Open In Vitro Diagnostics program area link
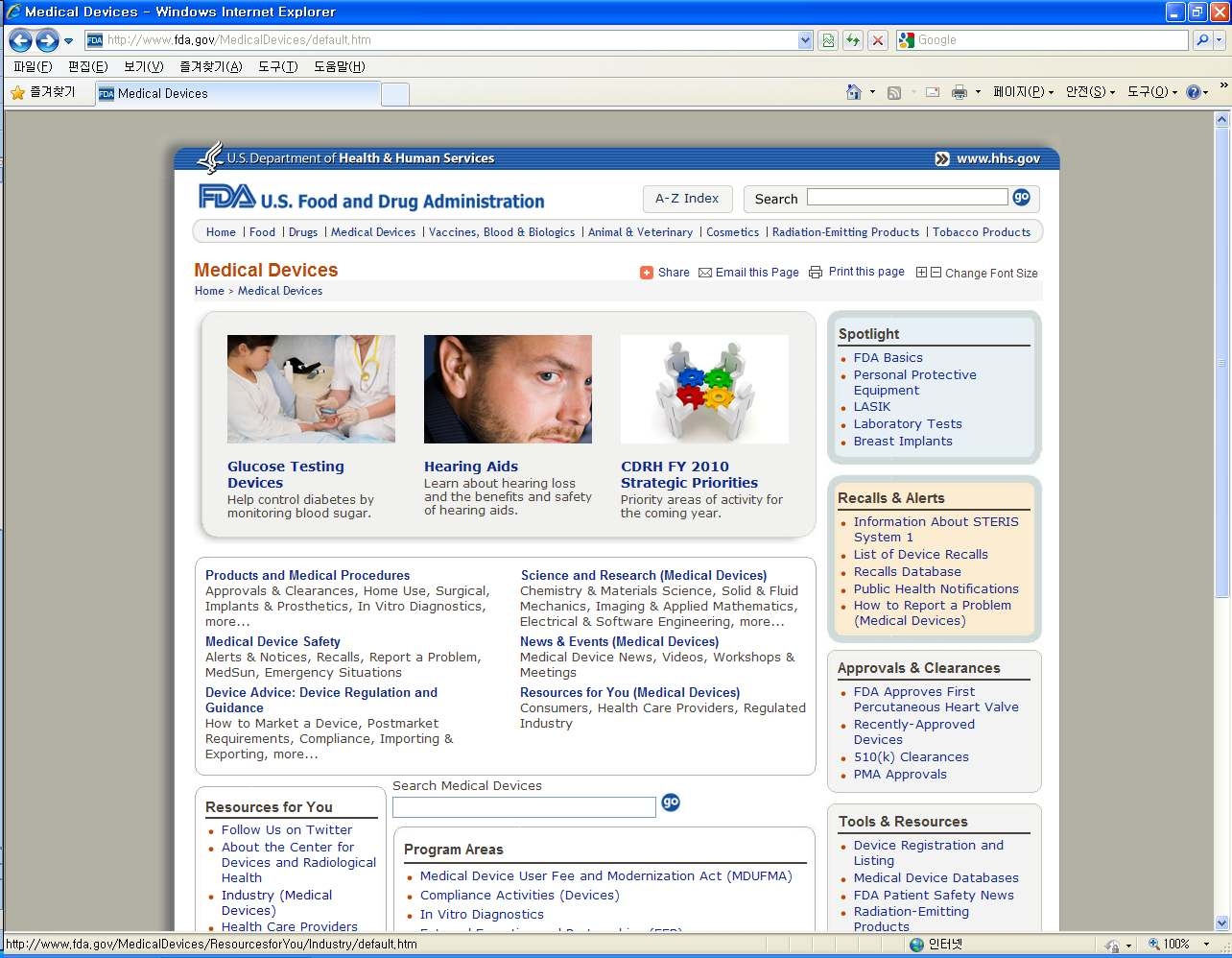The image size is (1232, 958). pyautogui.click(x=482, y=915)
